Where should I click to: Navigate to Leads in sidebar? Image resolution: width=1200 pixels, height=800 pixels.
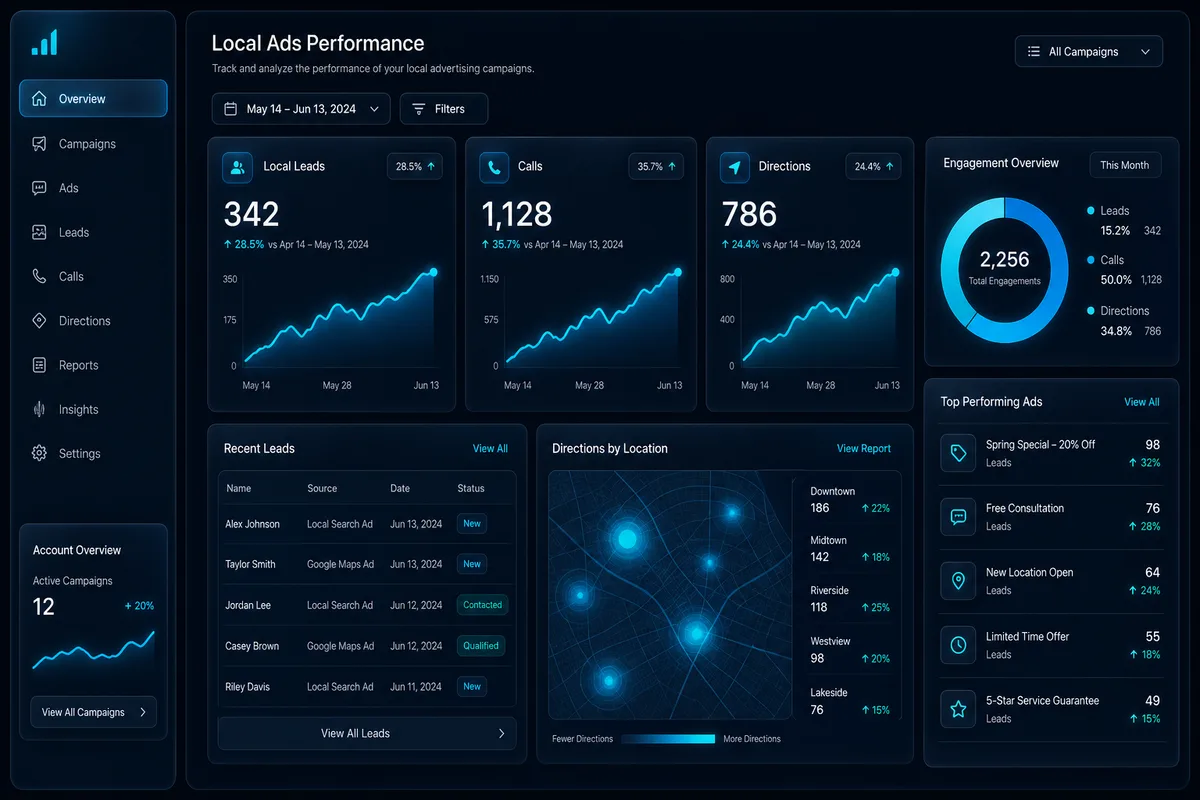coord(93,232)
